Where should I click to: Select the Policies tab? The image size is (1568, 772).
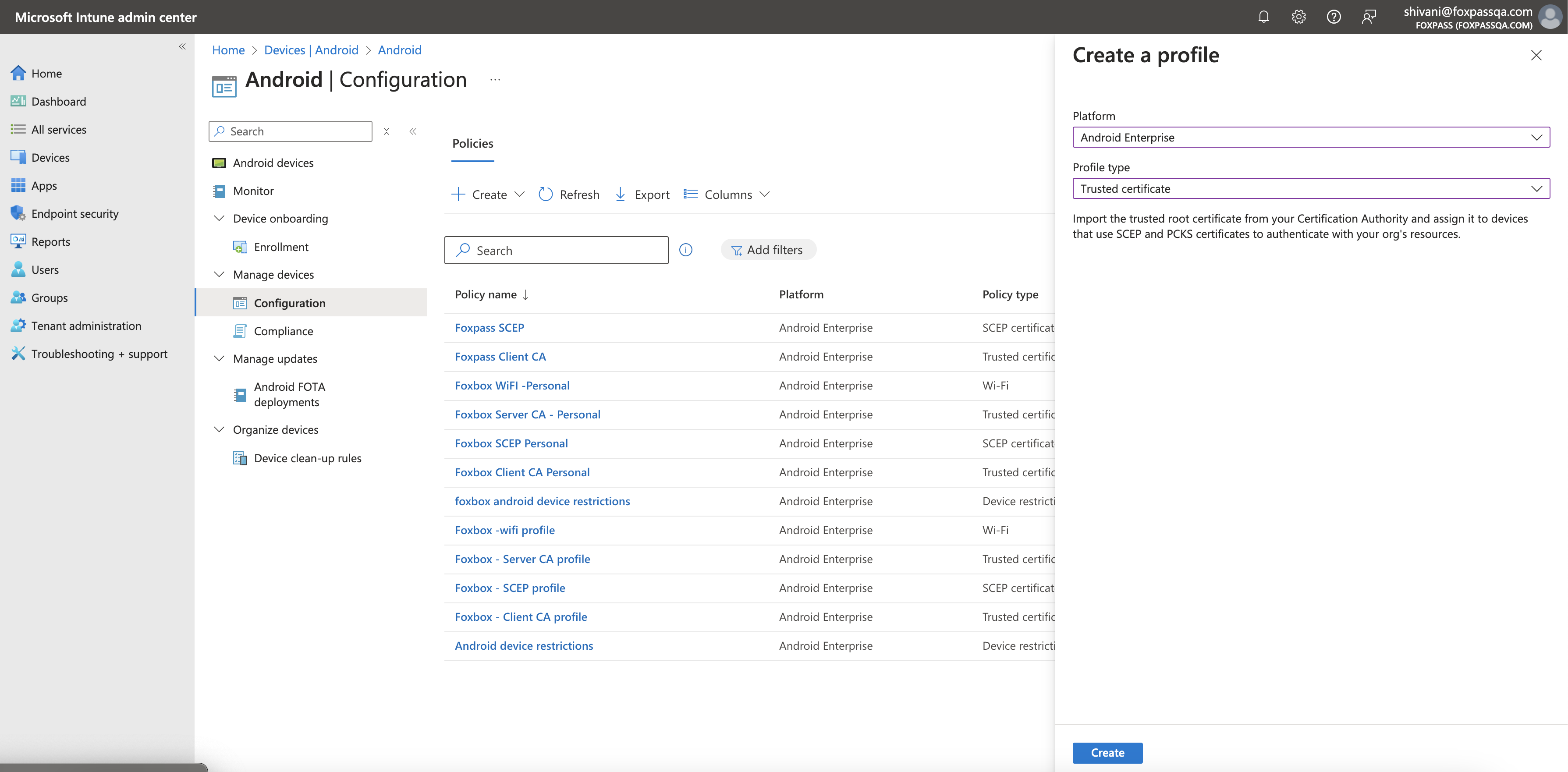pos(472,144)
